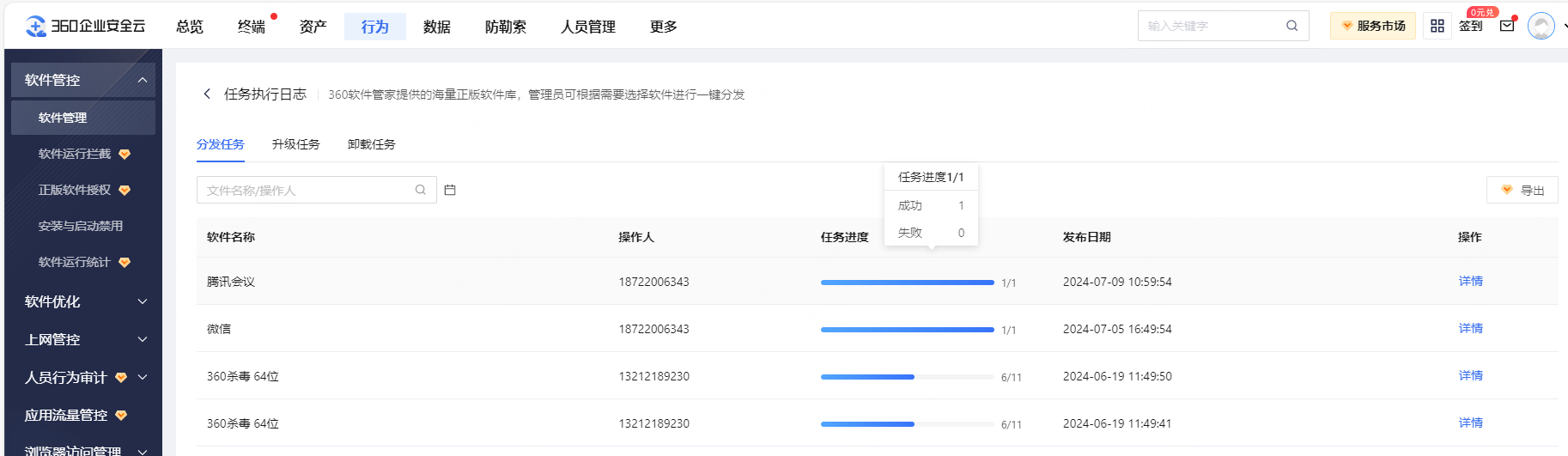The image size is (1568, 456).
Task: Go back using 任务执行日志 arrow
Action: tap(207, 94)
